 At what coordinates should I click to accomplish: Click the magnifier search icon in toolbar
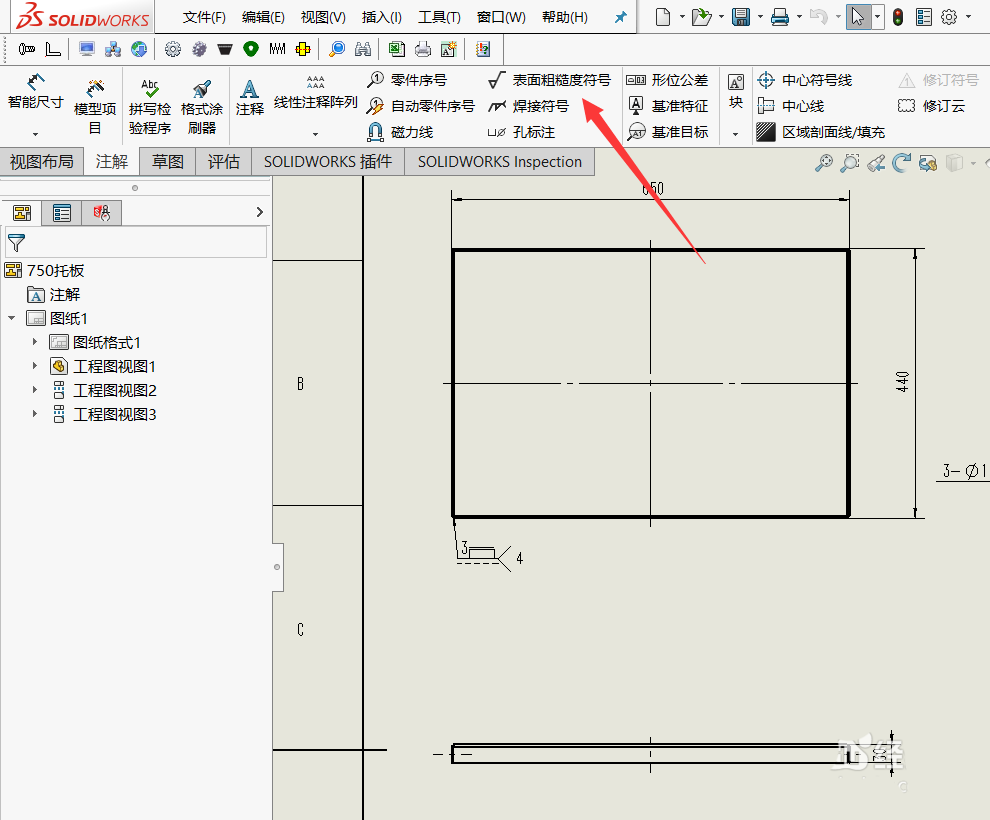[337, 49]
